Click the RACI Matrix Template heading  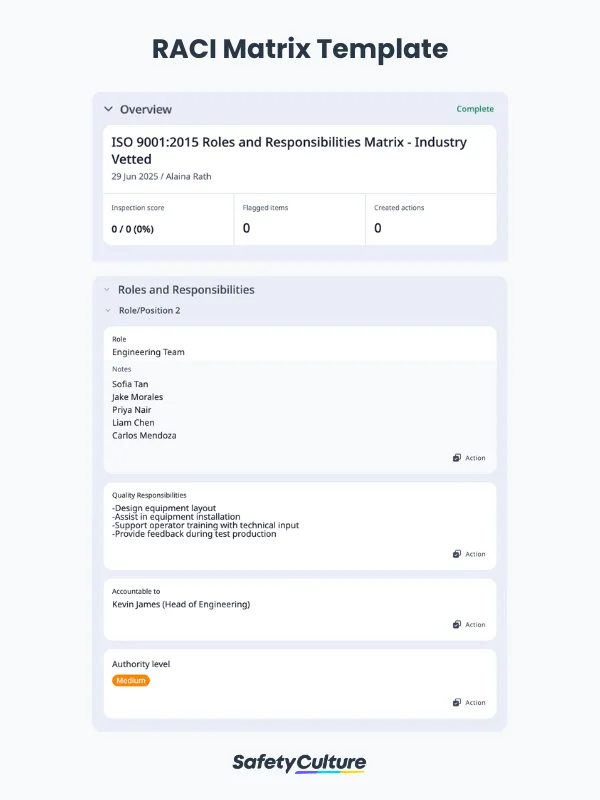(x=299, y=49)
